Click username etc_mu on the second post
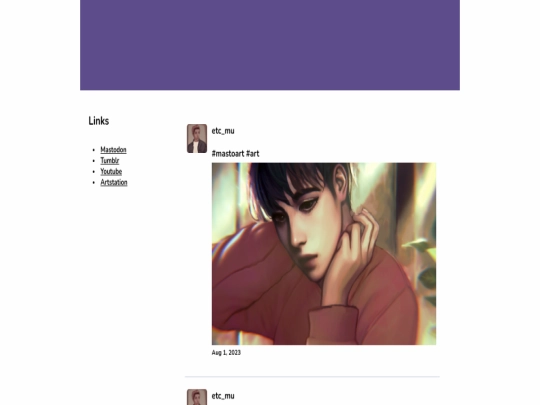This screenshot has height=405, width=540. click(223, 396)
